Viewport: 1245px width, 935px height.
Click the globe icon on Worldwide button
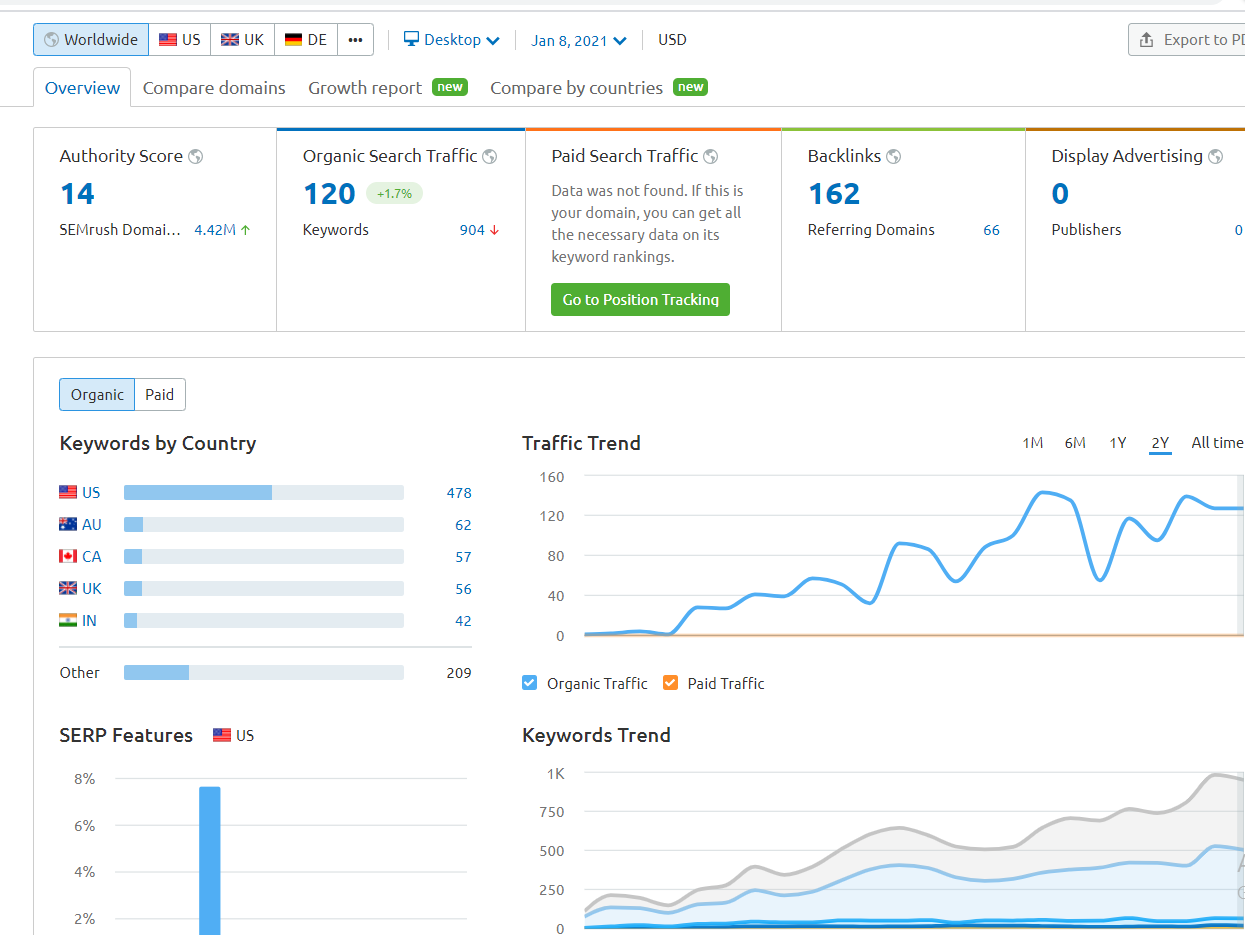[52, 40]
